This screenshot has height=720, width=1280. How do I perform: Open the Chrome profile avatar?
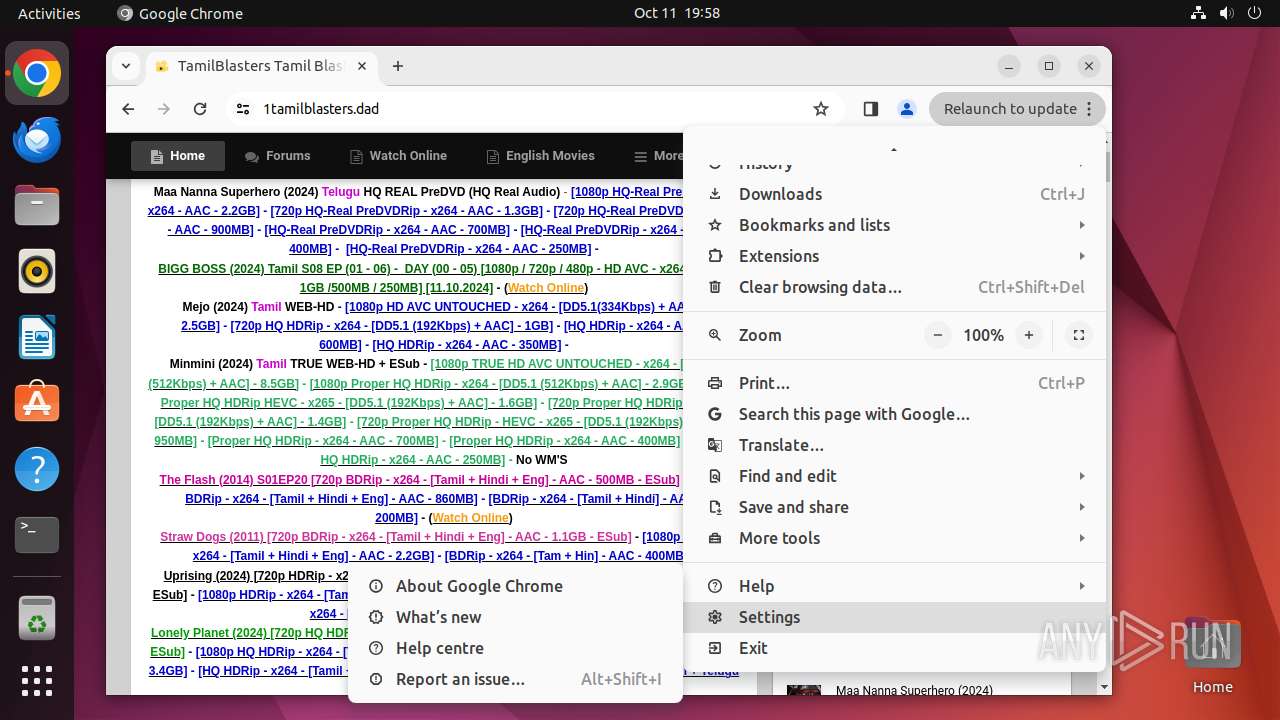[x=907, y=109]
